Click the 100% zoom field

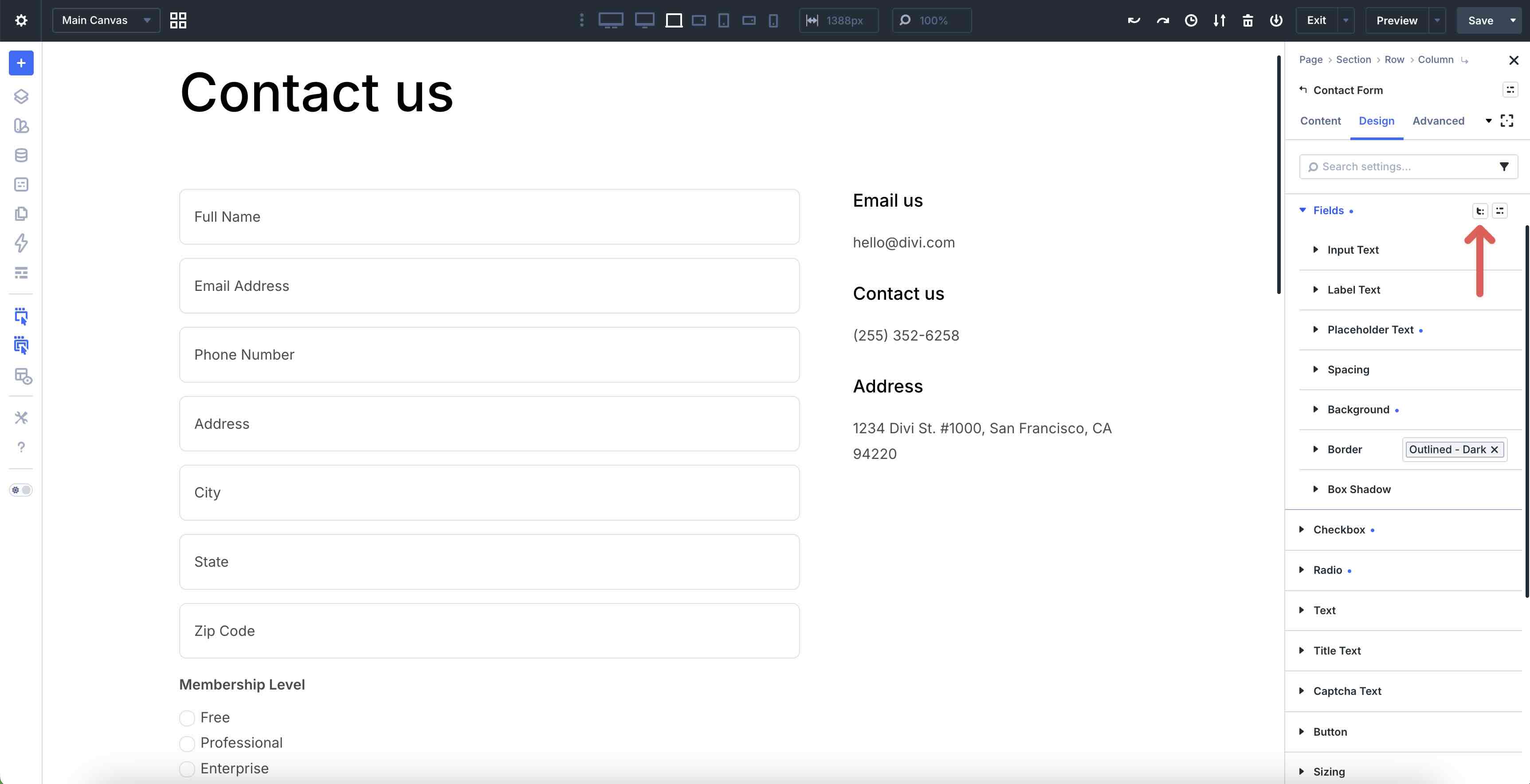click(932, 21)
